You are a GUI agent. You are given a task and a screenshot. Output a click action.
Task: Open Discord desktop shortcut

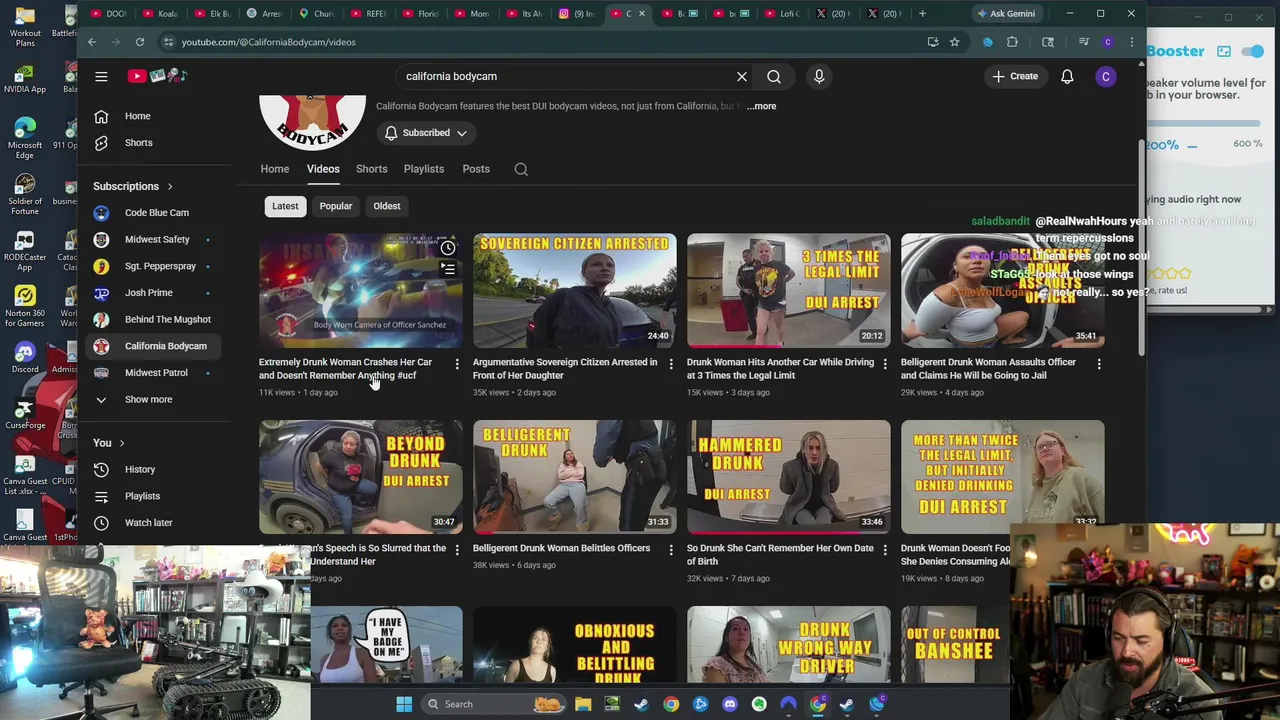click(x=25, y=357)
